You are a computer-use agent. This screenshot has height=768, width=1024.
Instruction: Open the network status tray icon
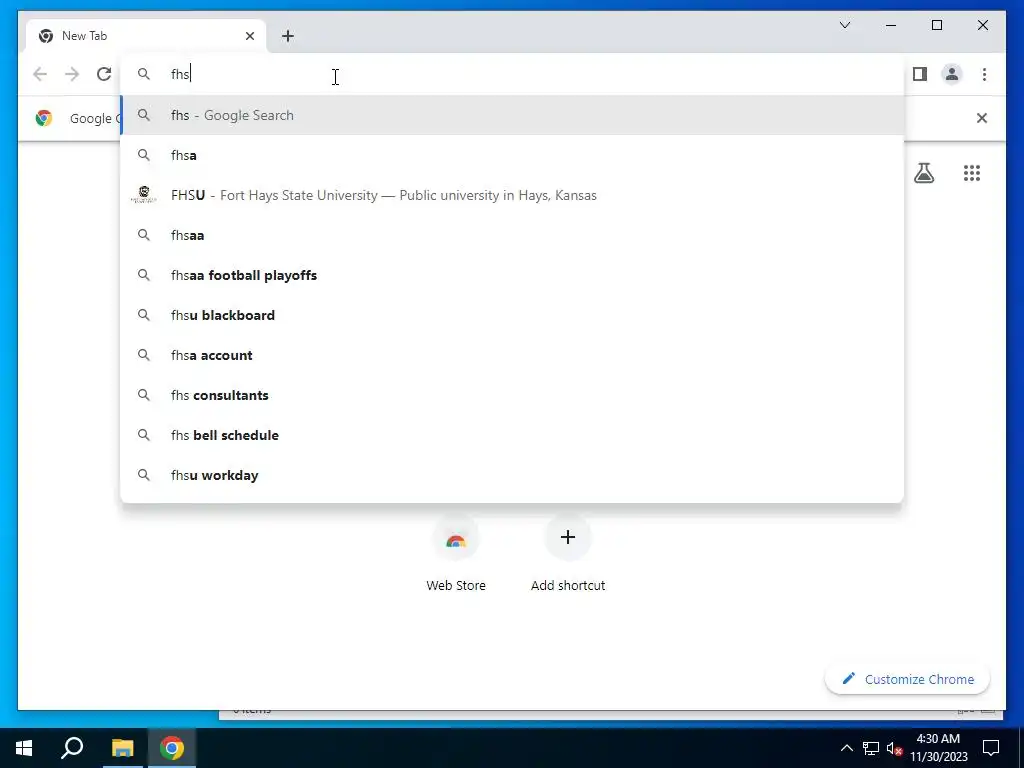(x=871, y=748)
